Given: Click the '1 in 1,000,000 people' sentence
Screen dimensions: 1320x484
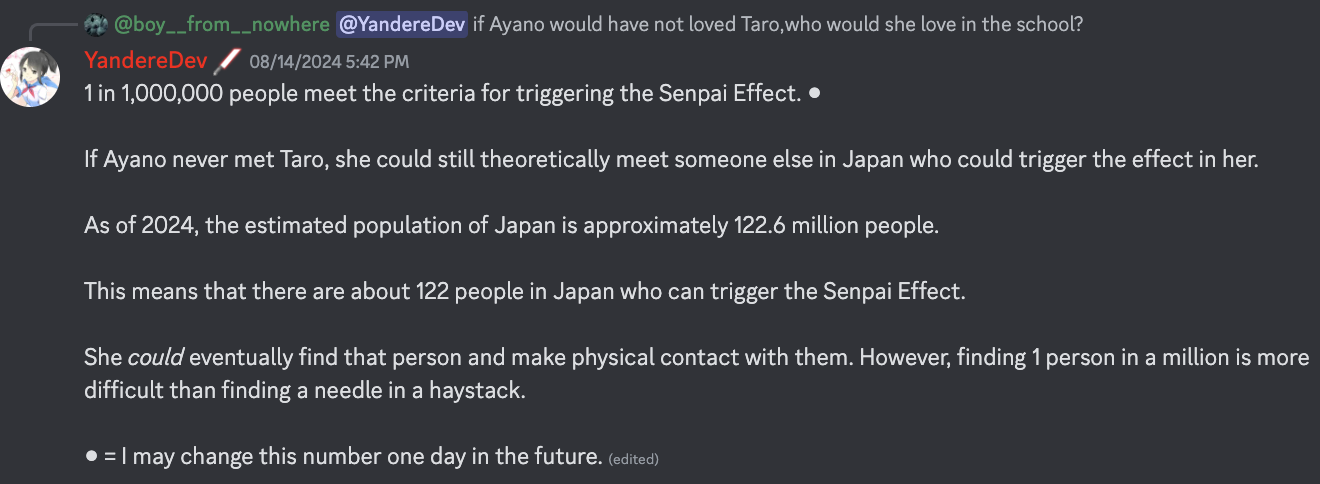Looking at the screenshot, I should [442, 95].
